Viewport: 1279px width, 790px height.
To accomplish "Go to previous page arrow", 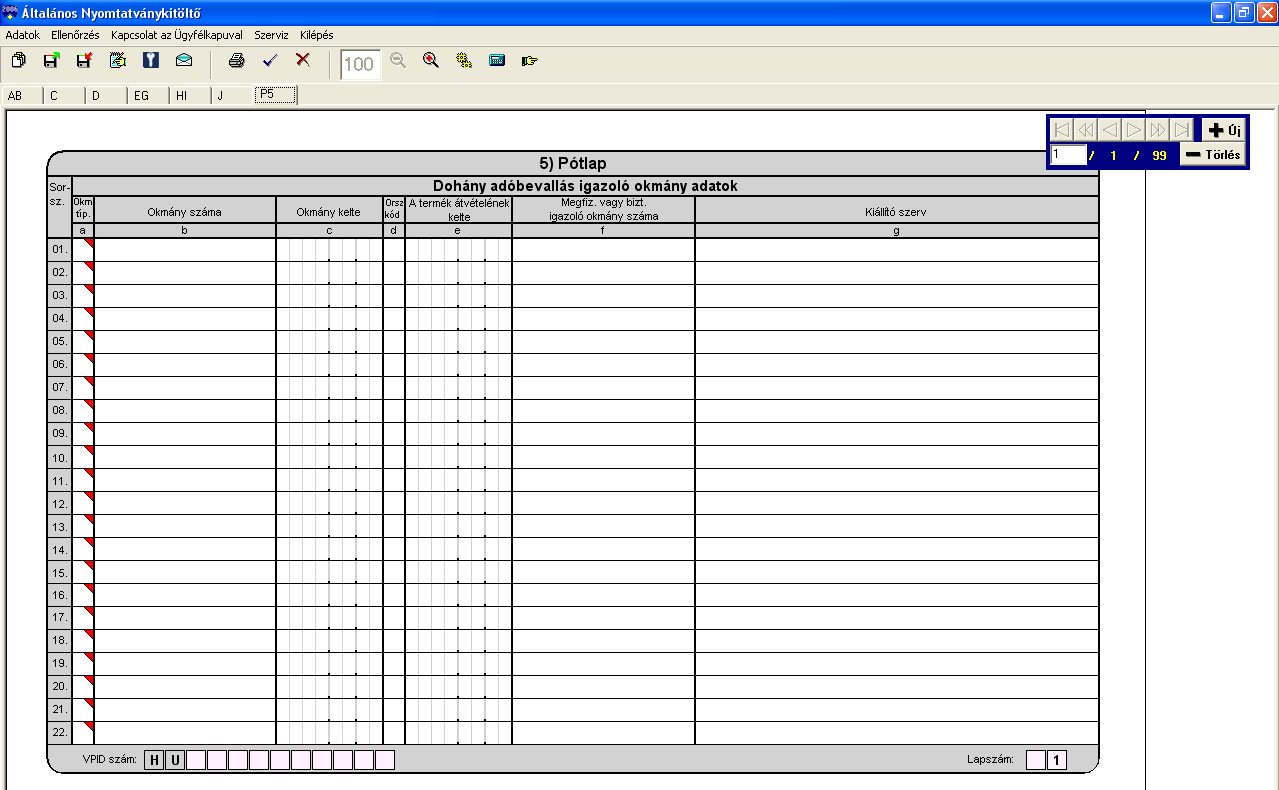I will [x=1110, y=130].
